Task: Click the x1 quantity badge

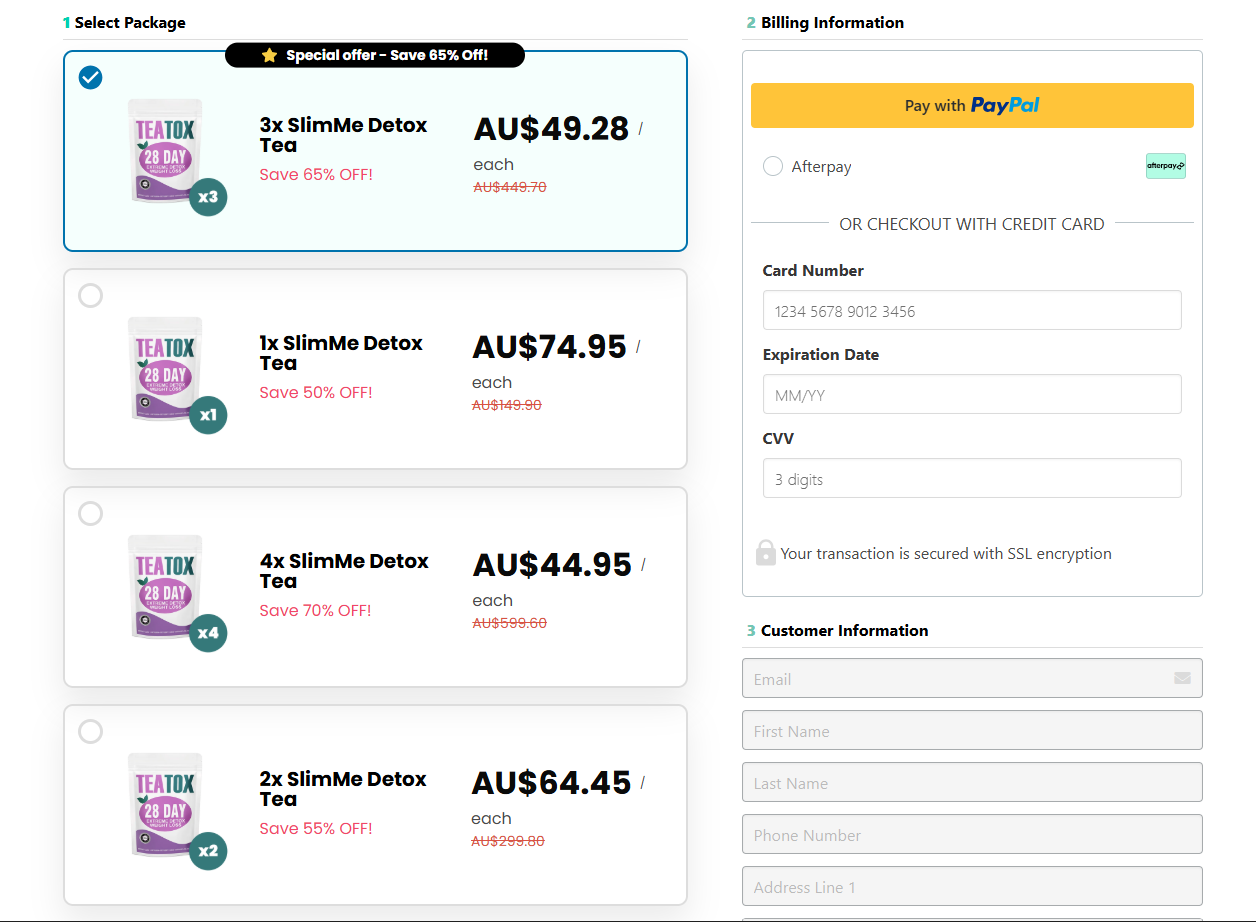Action: pyautogui.click(x=208, y=415)
